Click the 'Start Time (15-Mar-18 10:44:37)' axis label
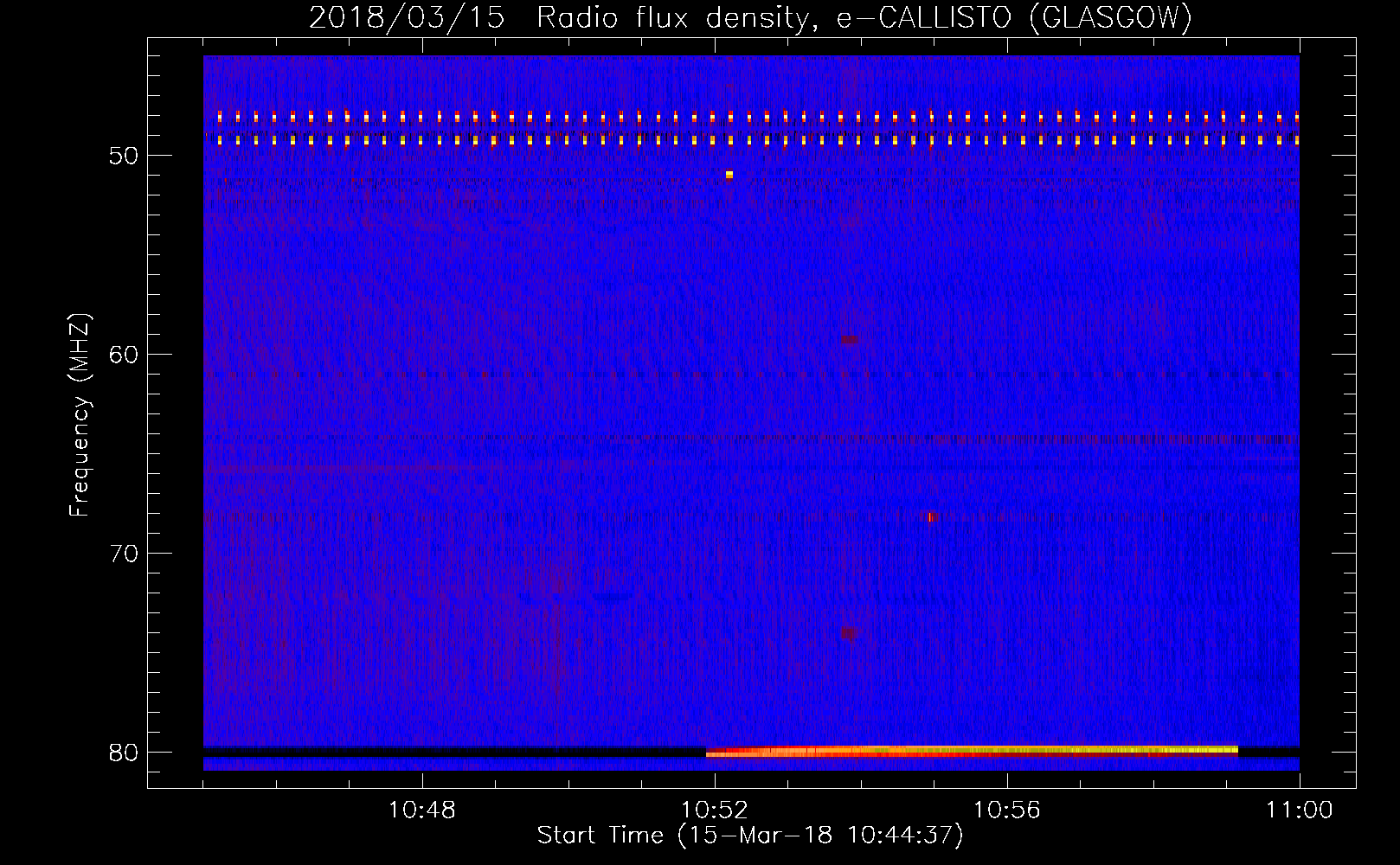 pos(750,836)
